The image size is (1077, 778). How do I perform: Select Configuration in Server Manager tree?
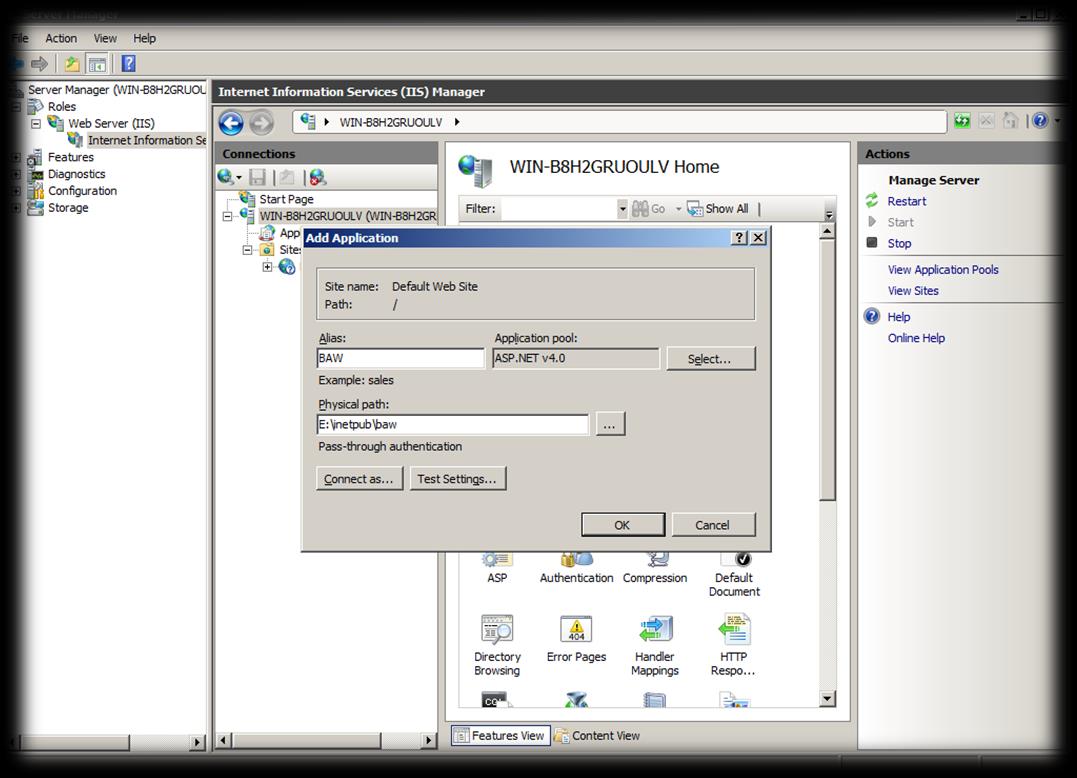tap(82, 191)
